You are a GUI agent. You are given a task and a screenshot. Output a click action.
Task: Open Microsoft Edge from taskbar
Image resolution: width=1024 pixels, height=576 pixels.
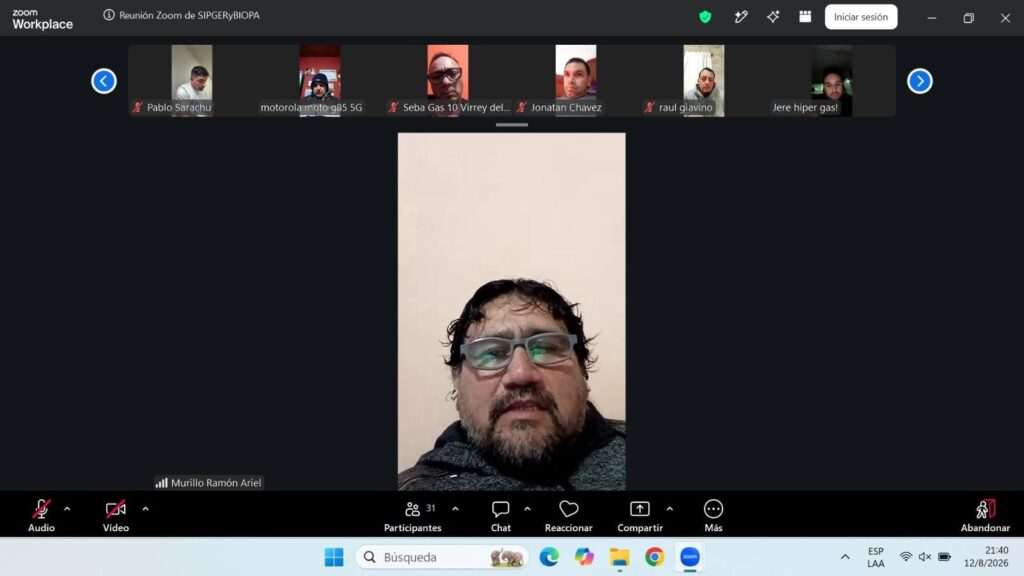pyautogui.click(x=549, y=557)
